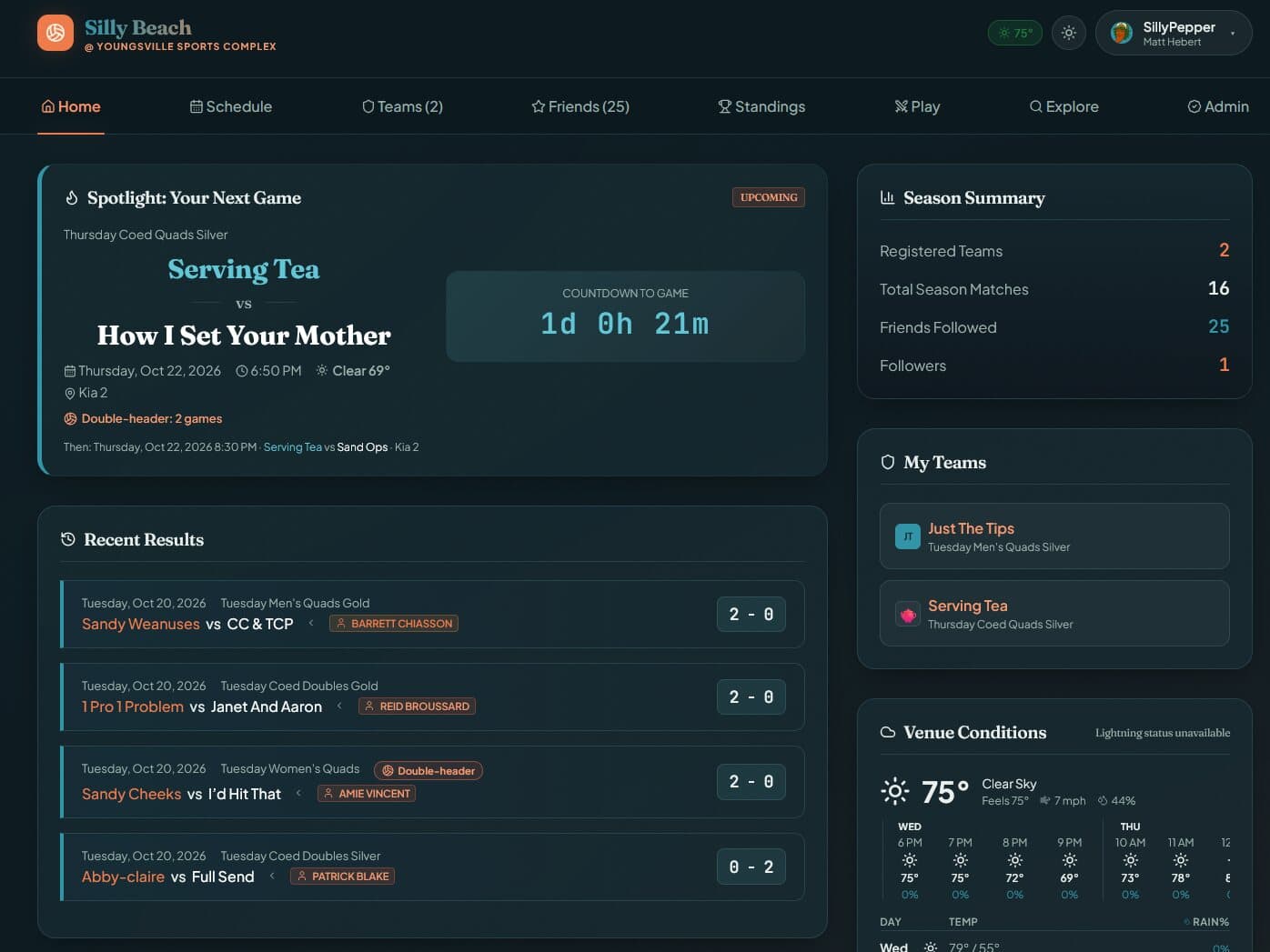Click the bar chart icon beside Season Summary
The image size is (1270, 952).
click(x=888, y=197)
